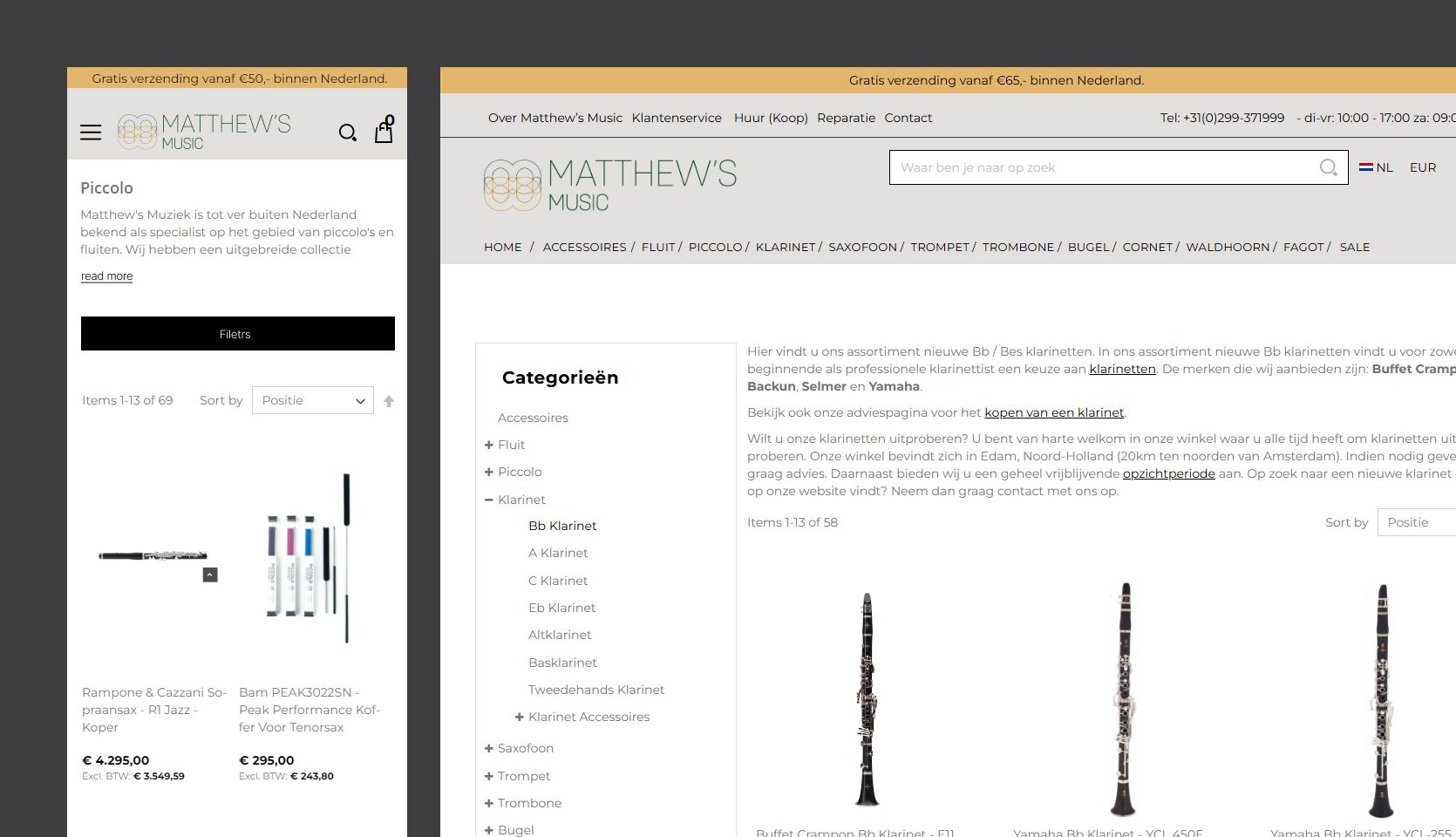The width and height of the screenshot is (1456, 837).
Task: Open the kopen van een klarinet link
Action: [1054, 412]
